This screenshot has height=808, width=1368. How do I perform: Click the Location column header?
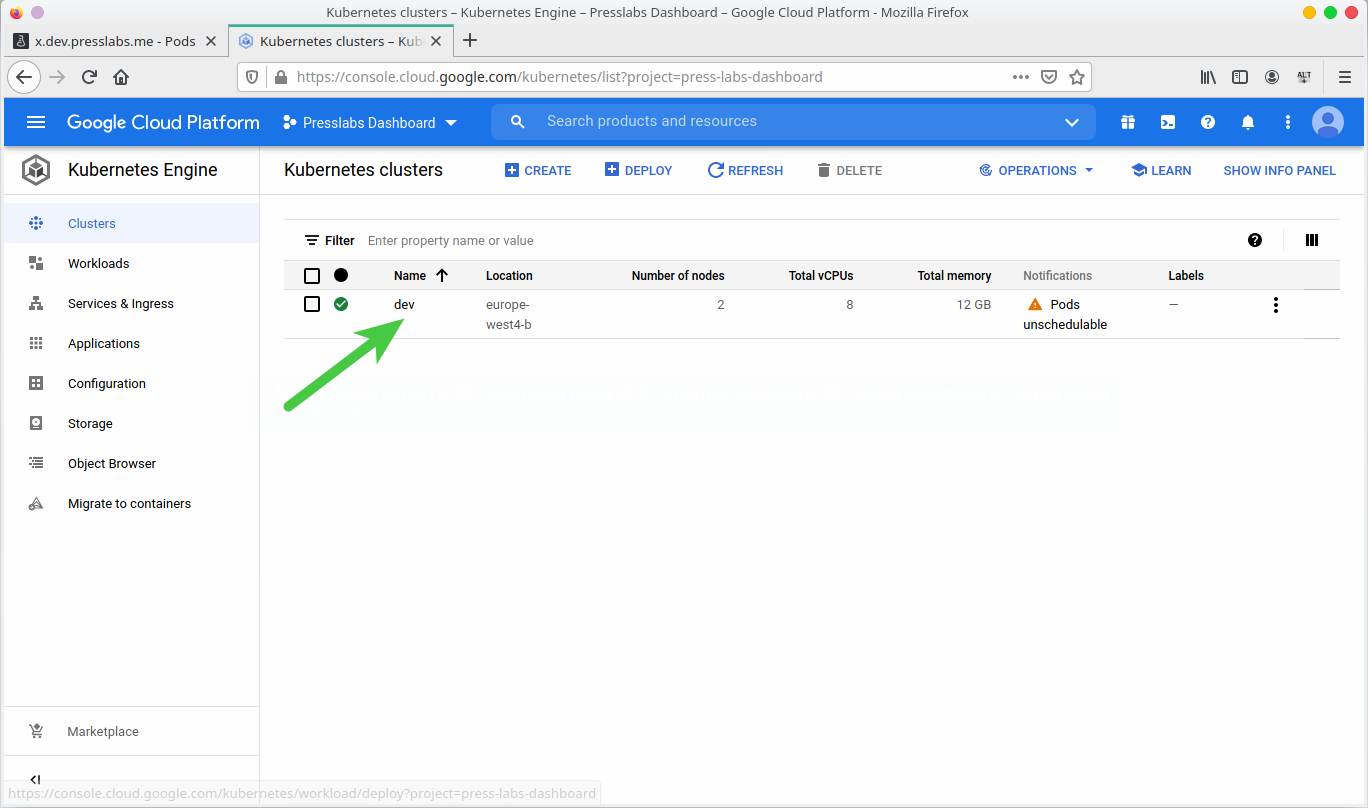pos(509,275)
